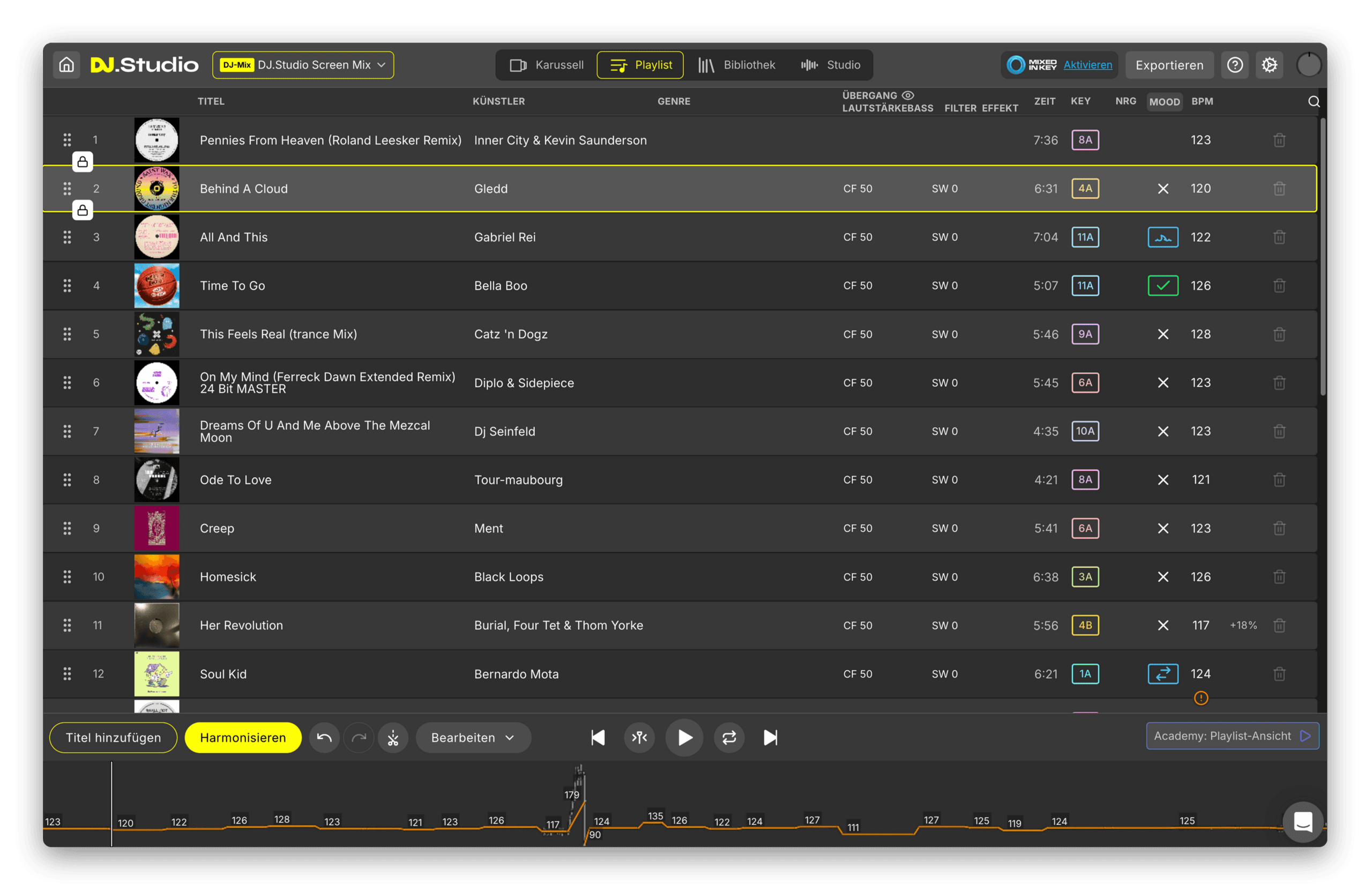The width and height of the screenshot is (1372, 890).
Task: Skip to next track button
Action: click(x=771, y=737)
